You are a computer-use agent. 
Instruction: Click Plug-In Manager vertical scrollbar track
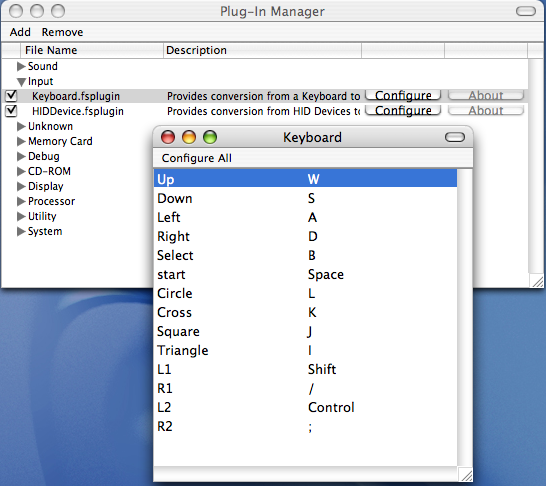[536, 166]
